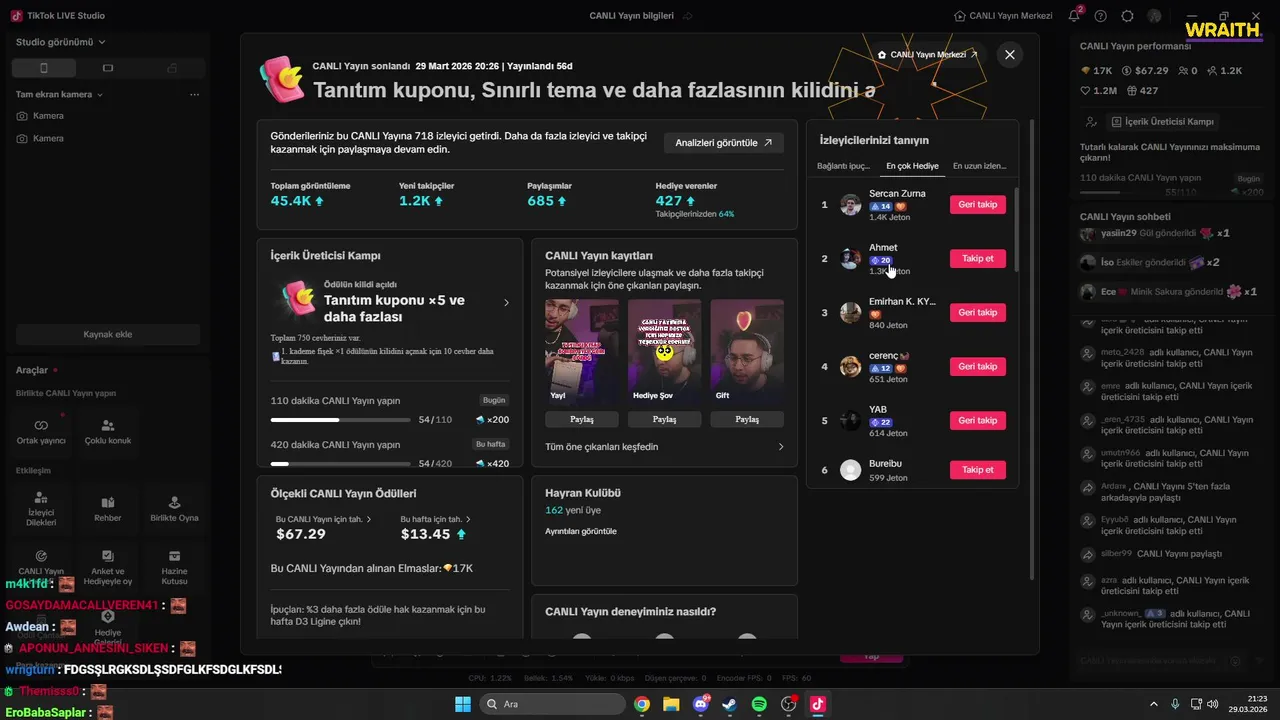Open File Explorer from the taskbar
This screenshot has width=1280, height=720.
[x=671, y=704]
